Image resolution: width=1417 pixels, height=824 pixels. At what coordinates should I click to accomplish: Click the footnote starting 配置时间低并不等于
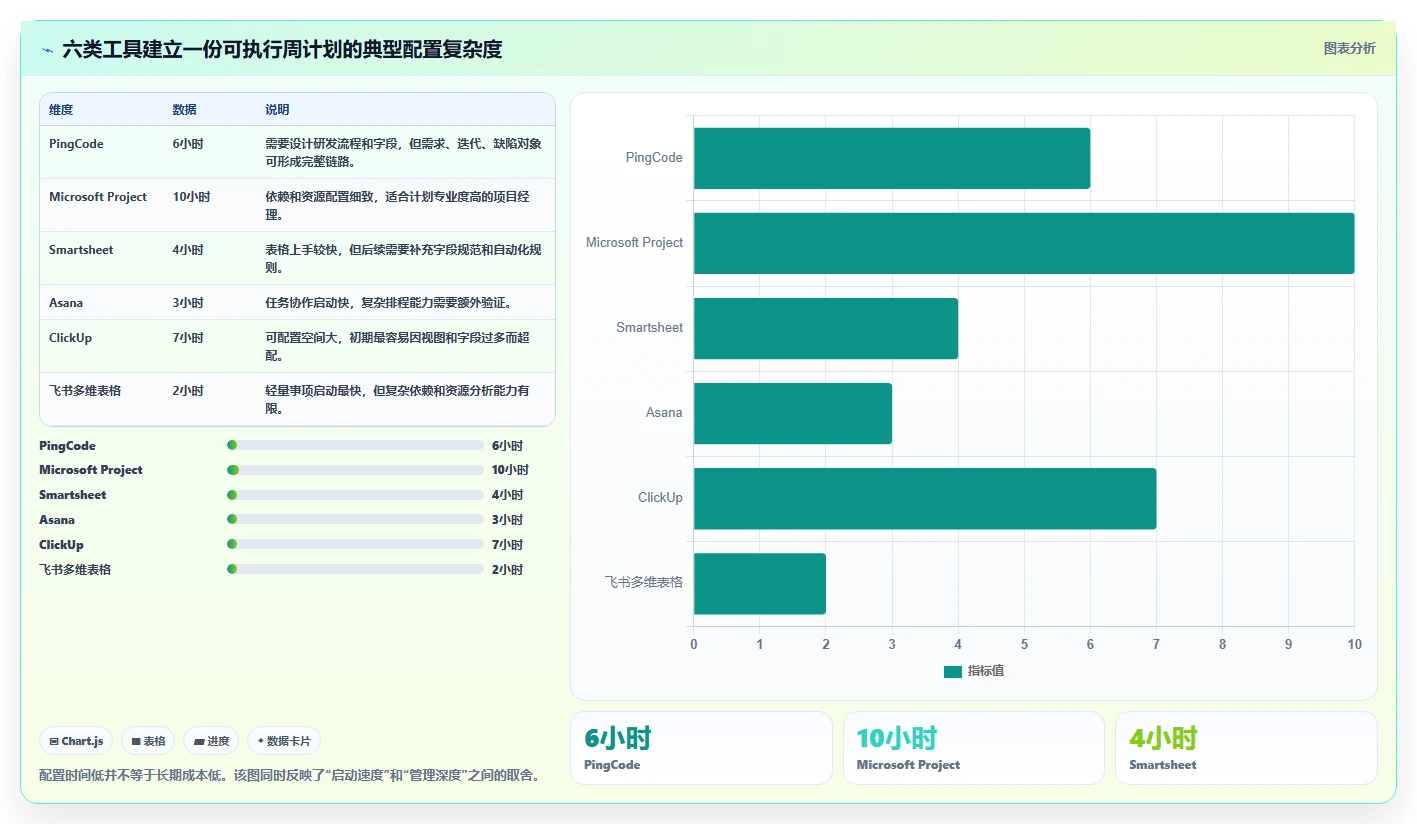click(x=290, y=775)
